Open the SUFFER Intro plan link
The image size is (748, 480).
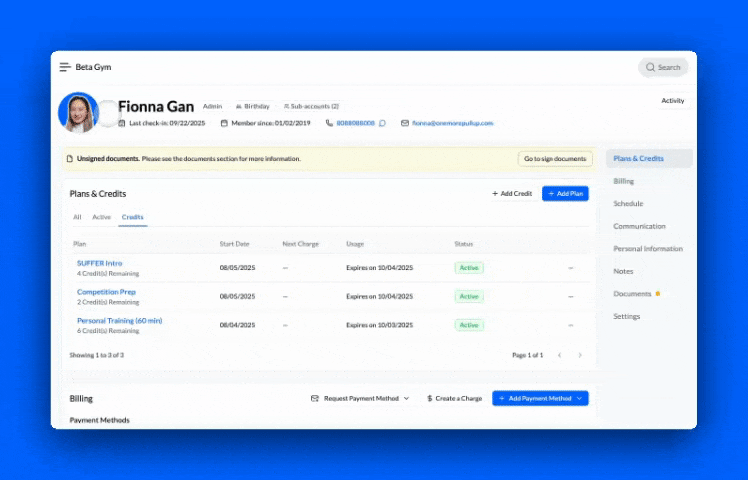click(100, 263)
